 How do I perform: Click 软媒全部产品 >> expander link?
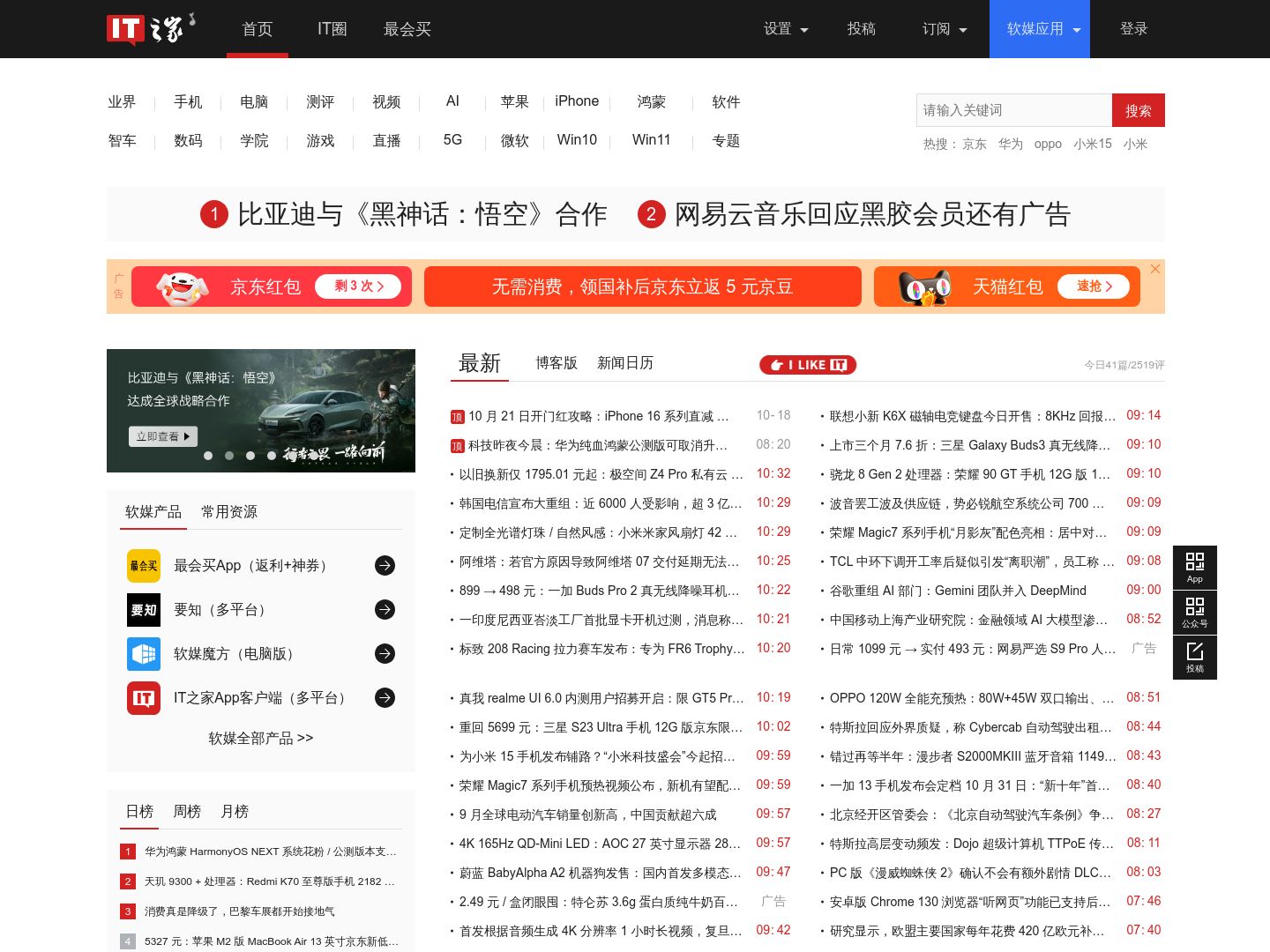(261, 739)
